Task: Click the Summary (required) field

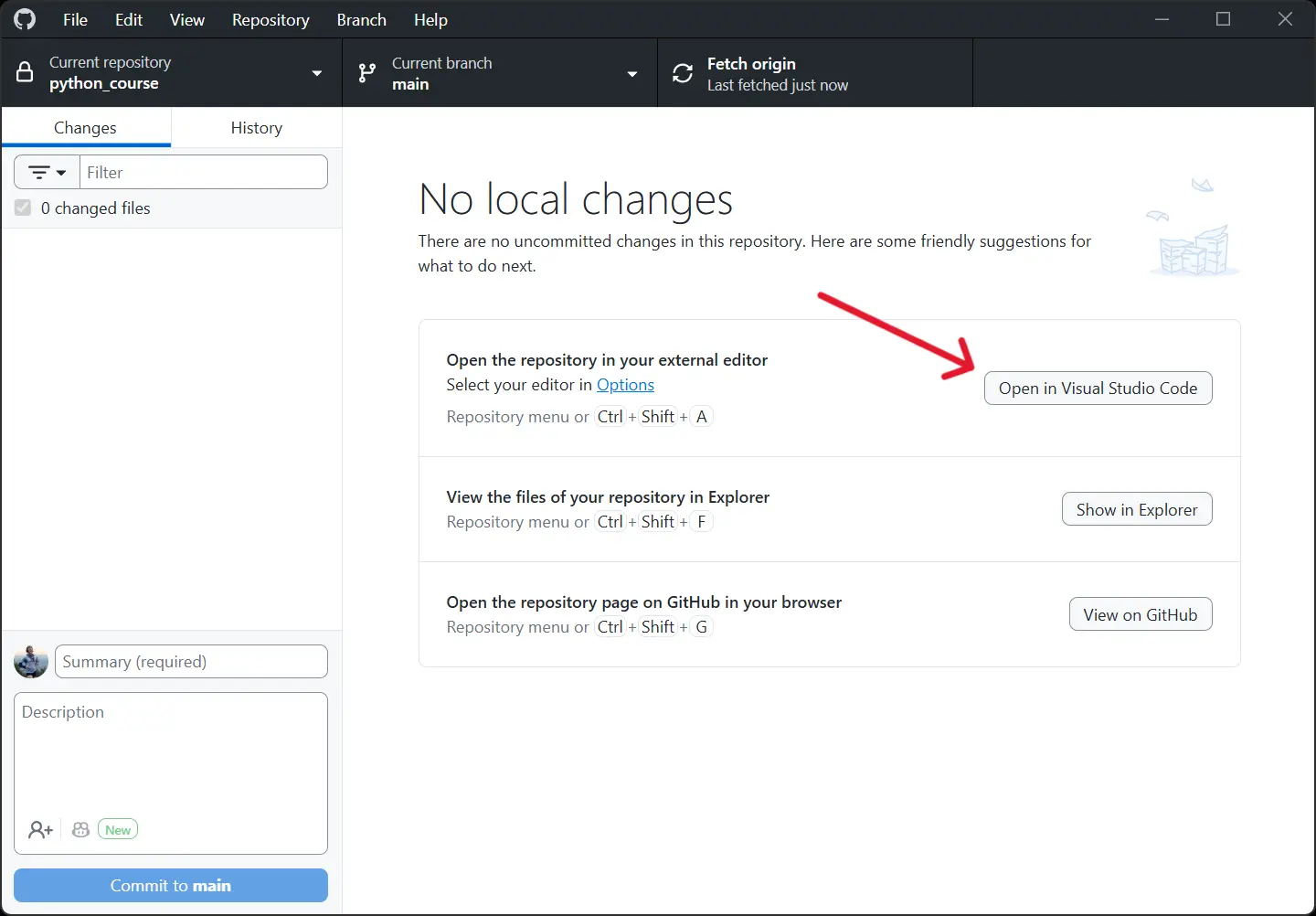Action: (x=191, y=662)
